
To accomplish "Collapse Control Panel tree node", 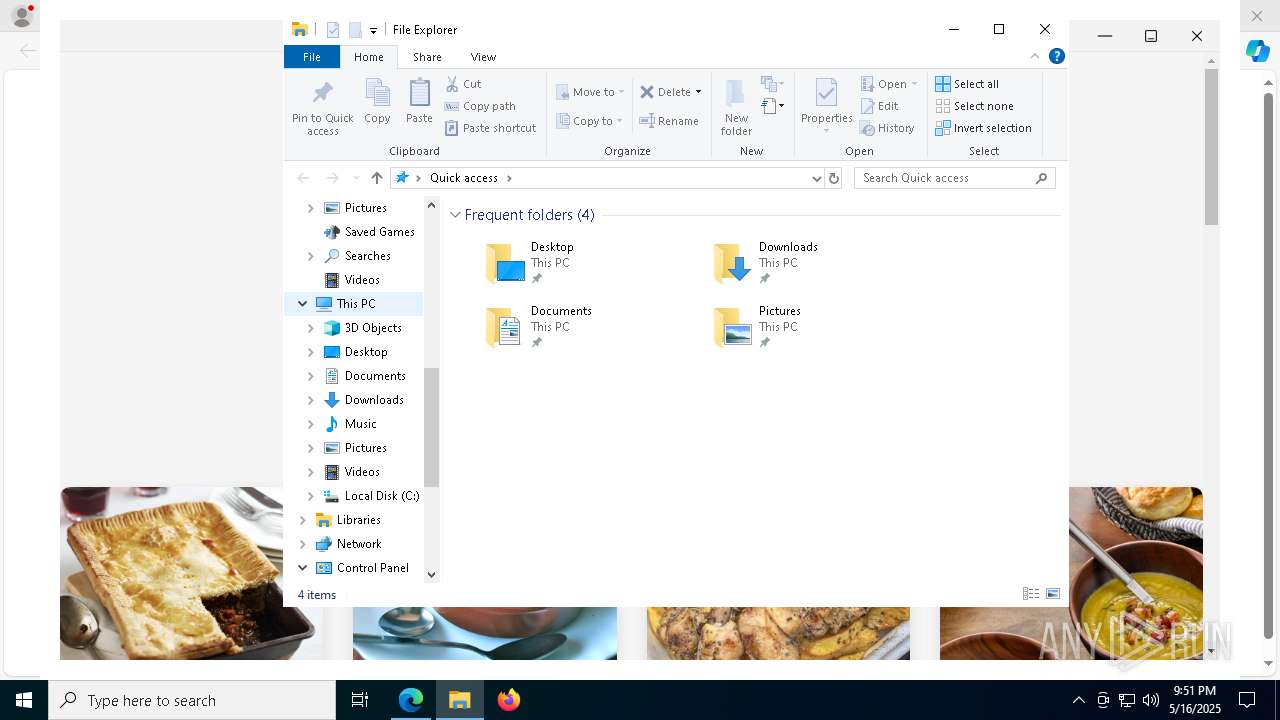I will coord(303,568).
